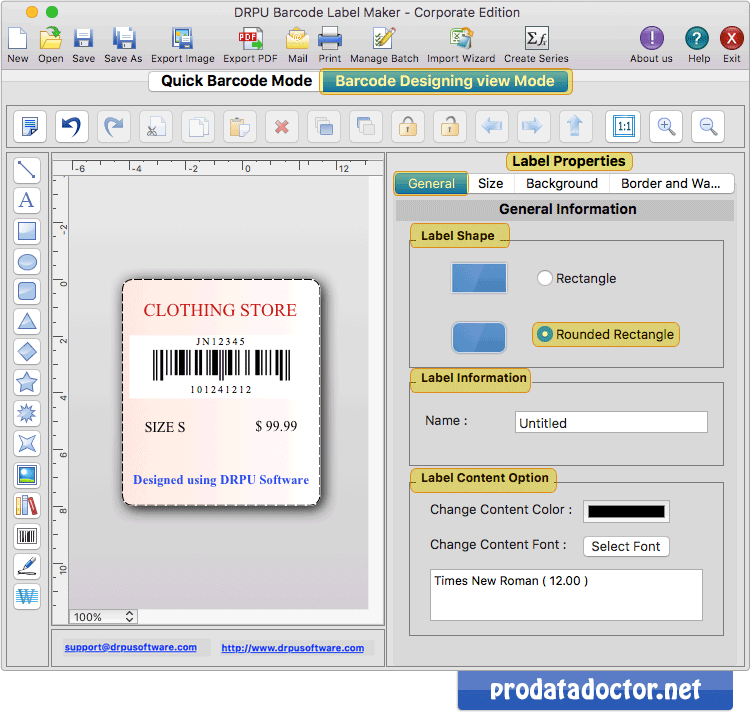The height and width of the screenshot is (712, 750).
Task: Cut the selected object
Action: pos(156,127)
